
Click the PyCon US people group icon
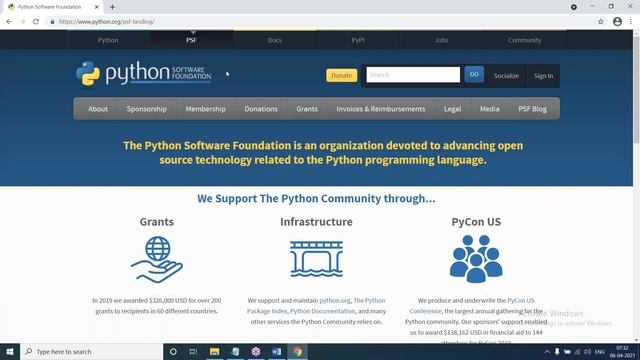476,259
